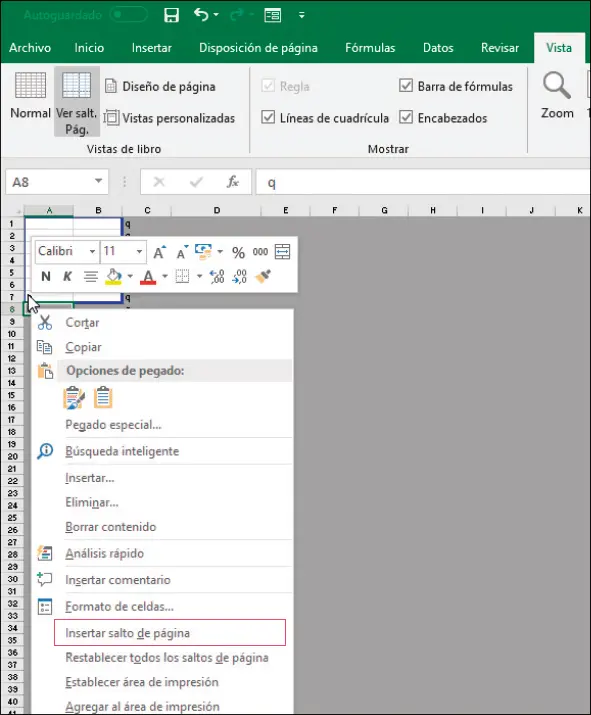The width and height of the screenshot is (591, 715).
Task: Click the format painter brush in mini toolbar
Action: [x=263, y=276]
